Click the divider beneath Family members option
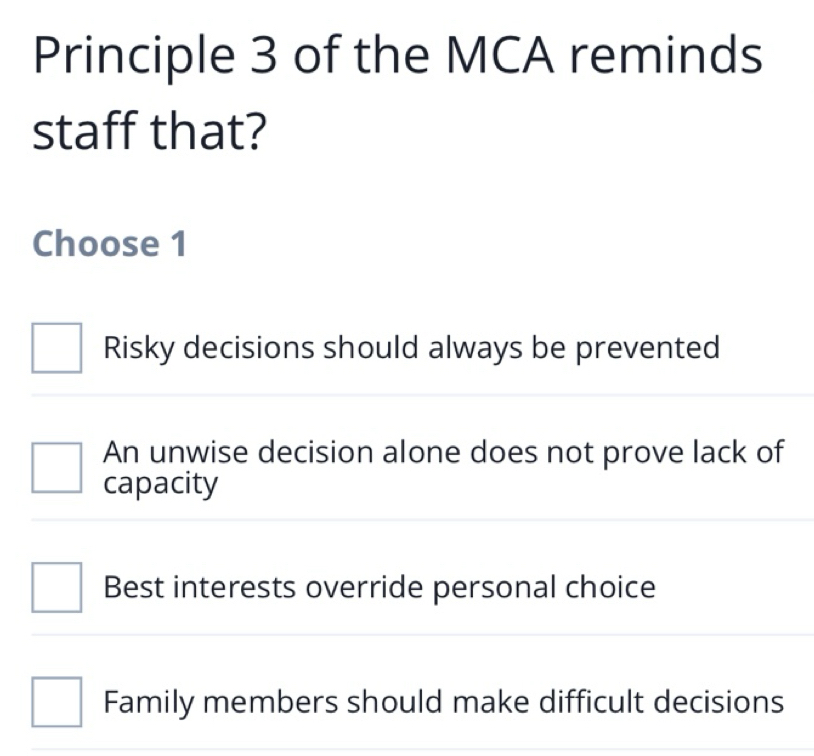The height and width of the screenshot is (756, 814). pos(423,749)
